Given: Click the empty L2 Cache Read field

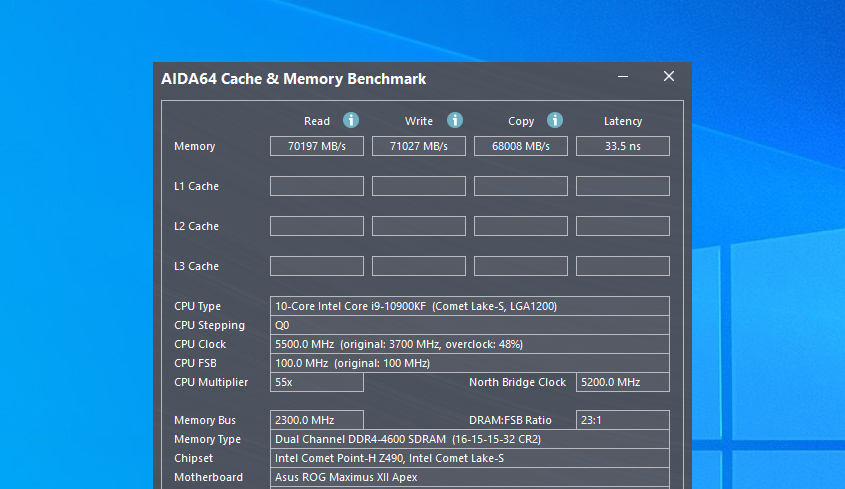Looking at the screenshot, I should (x=317, y=226).
